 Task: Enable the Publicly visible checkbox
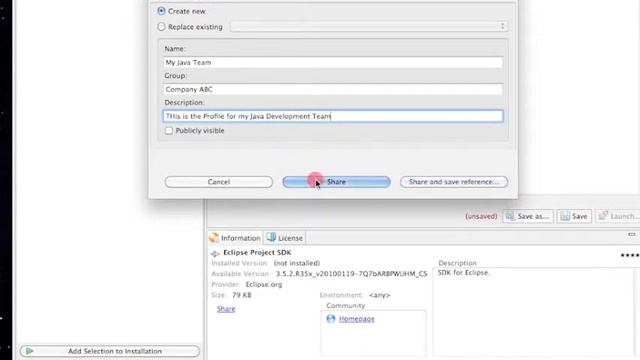click(169, 131)
